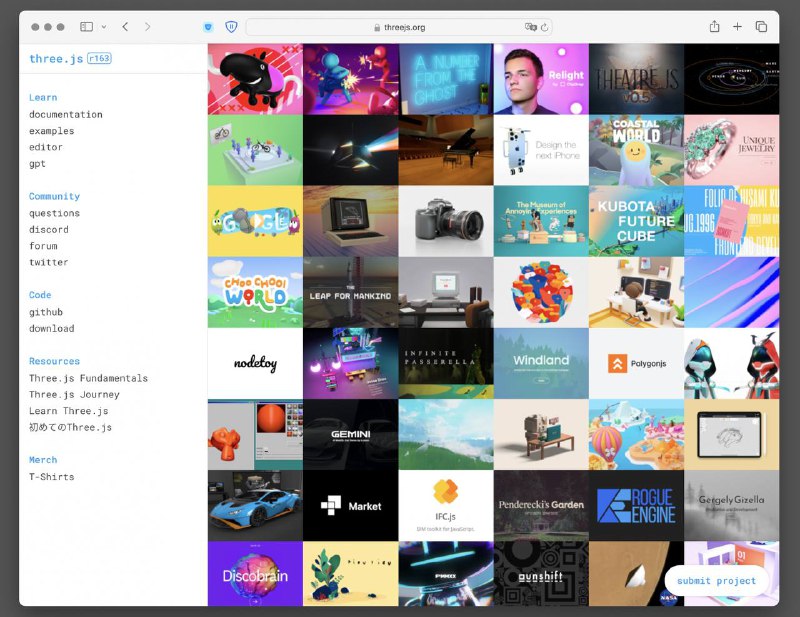
Task: Open the grand piano hall thumbnail
Action: click(x=446, y=150)
